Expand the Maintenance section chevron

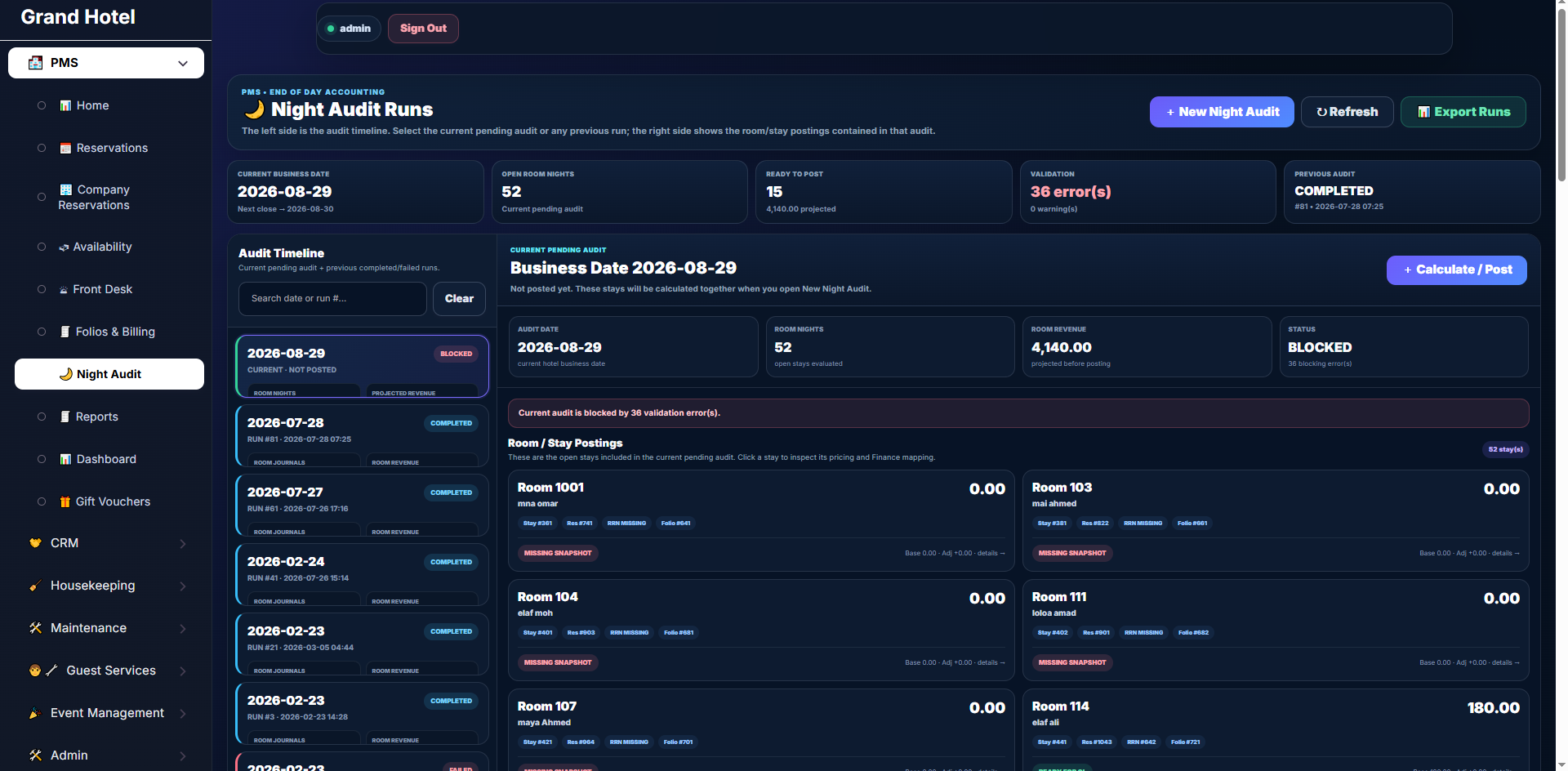tap(183, 628)
